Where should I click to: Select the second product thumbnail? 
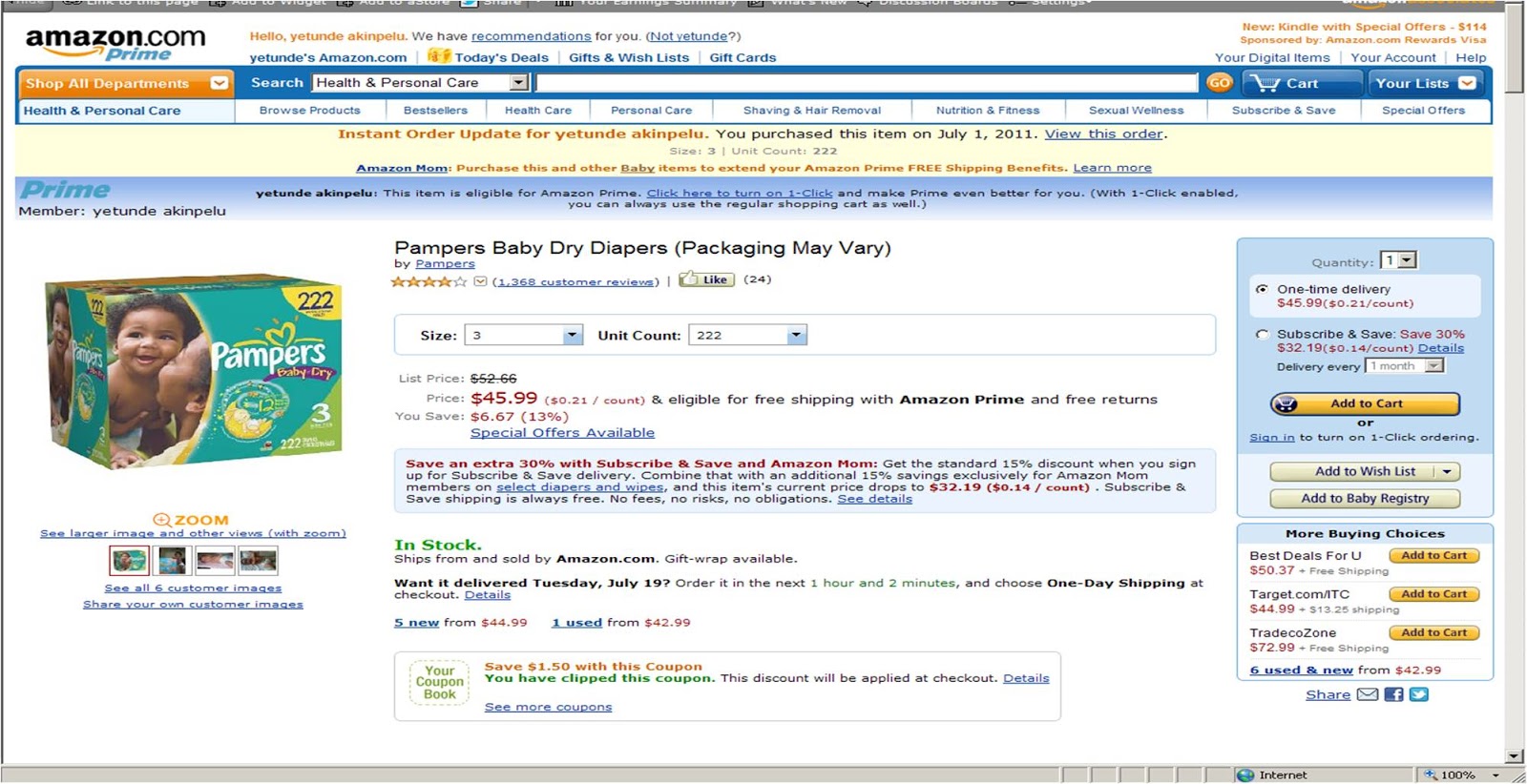pyautogui.click(x=172, y=560)
